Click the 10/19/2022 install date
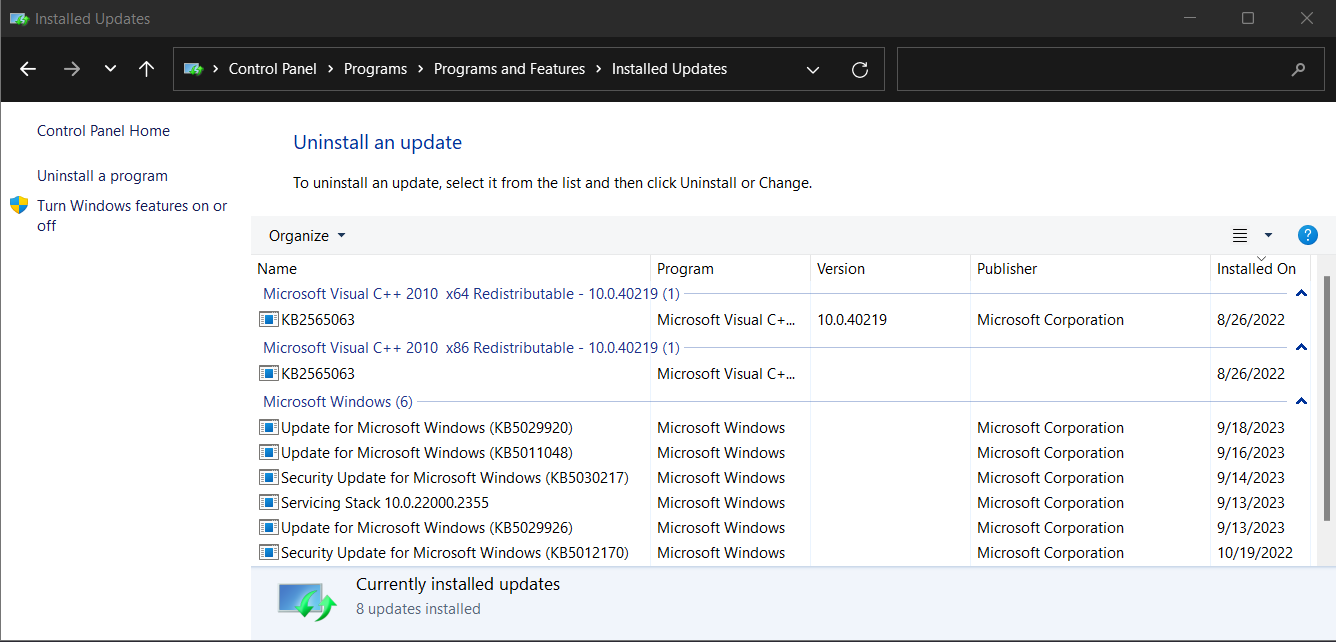Image resolution: width=1336 pixels, height=642 pixels. (1255, 553)
